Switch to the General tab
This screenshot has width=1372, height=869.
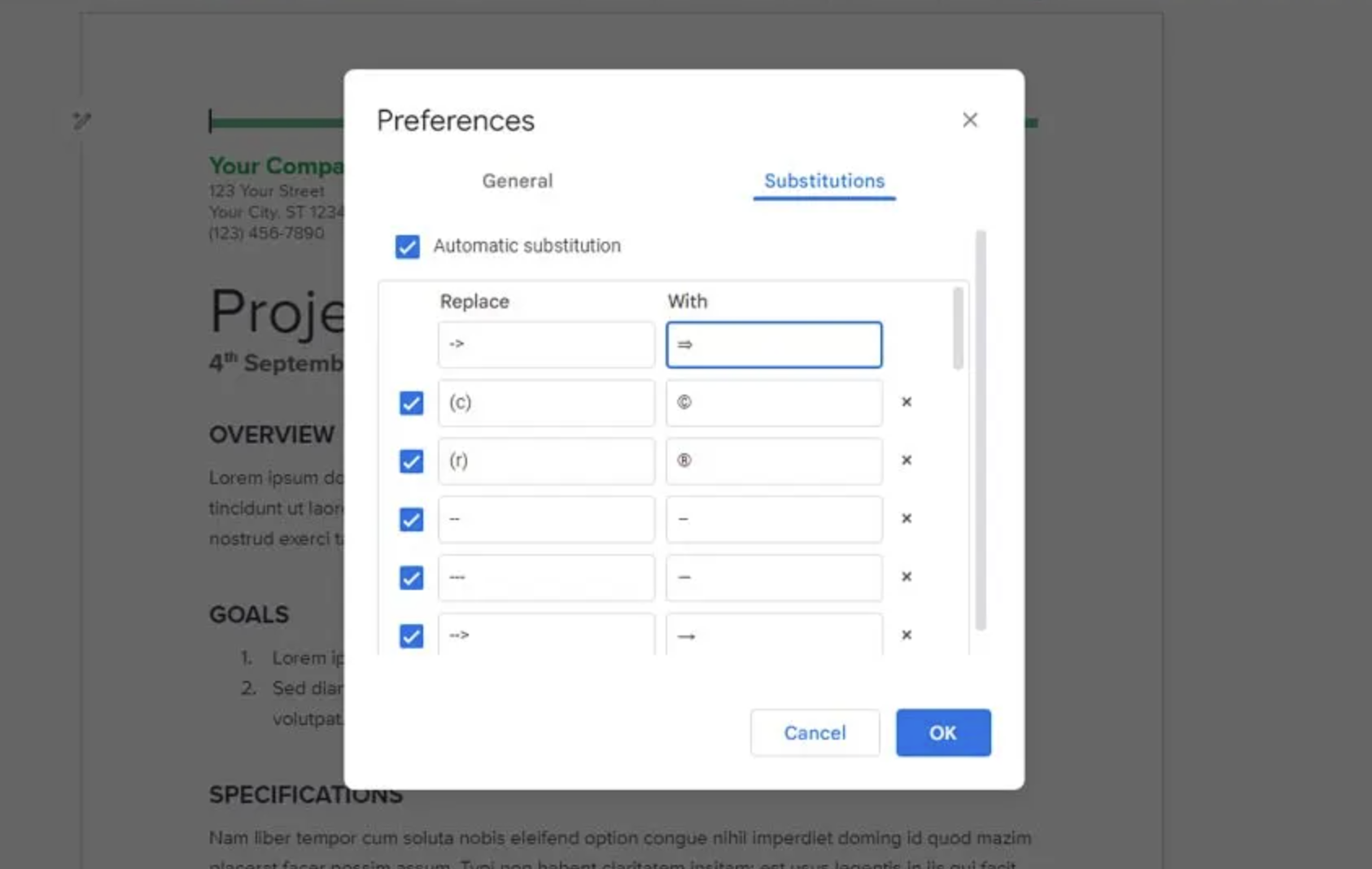pyautogui.click(x=517, y=181)
